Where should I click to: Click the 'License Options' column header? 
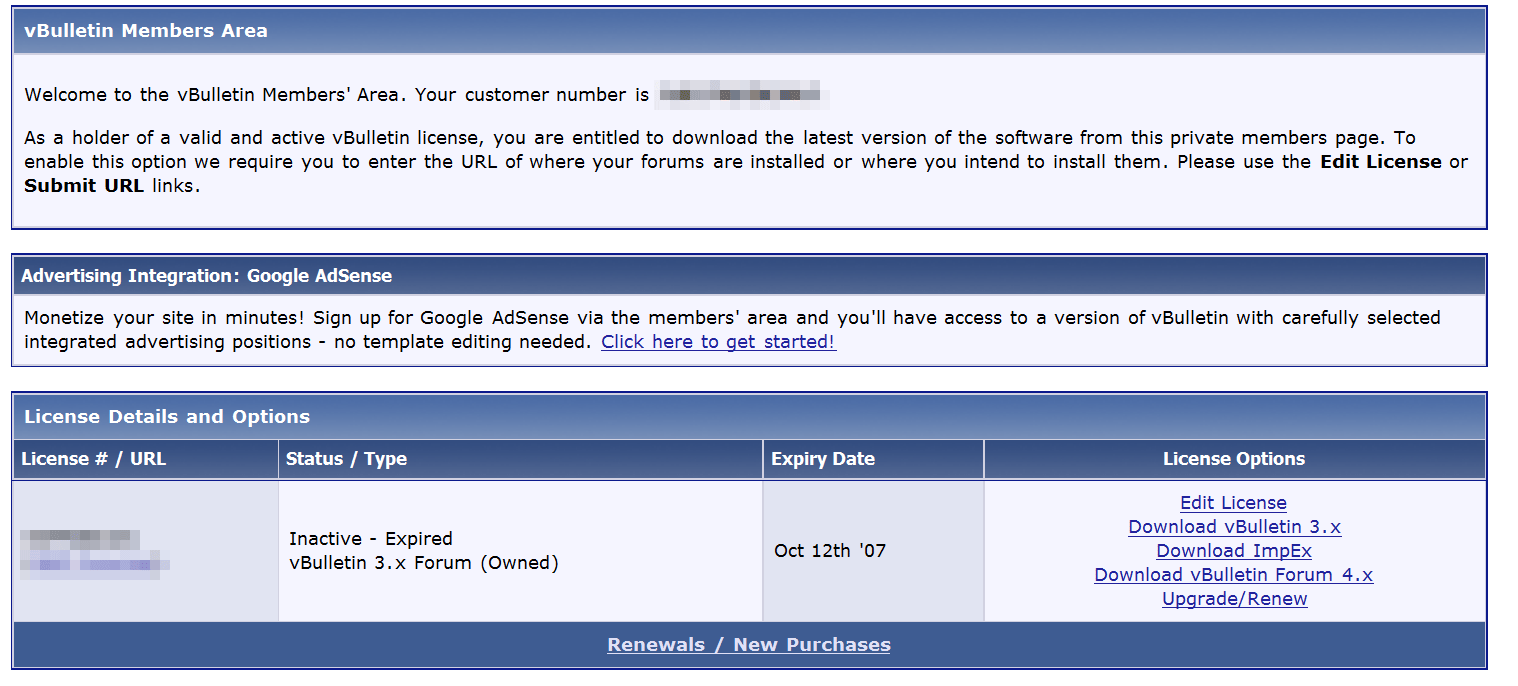[x=1234, y=459]
